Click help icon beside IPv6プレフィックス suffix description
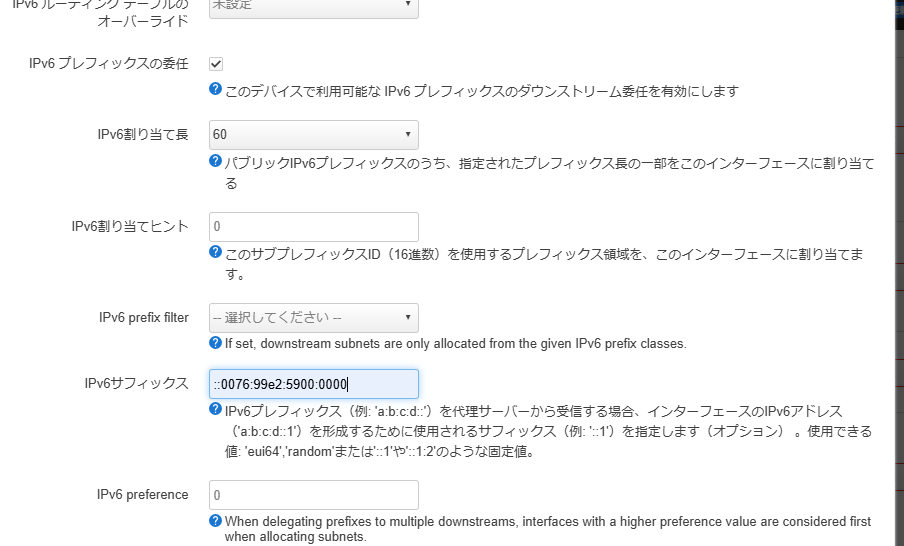The height and width of the screenshot is (546, 904). [x=215, y=409]
